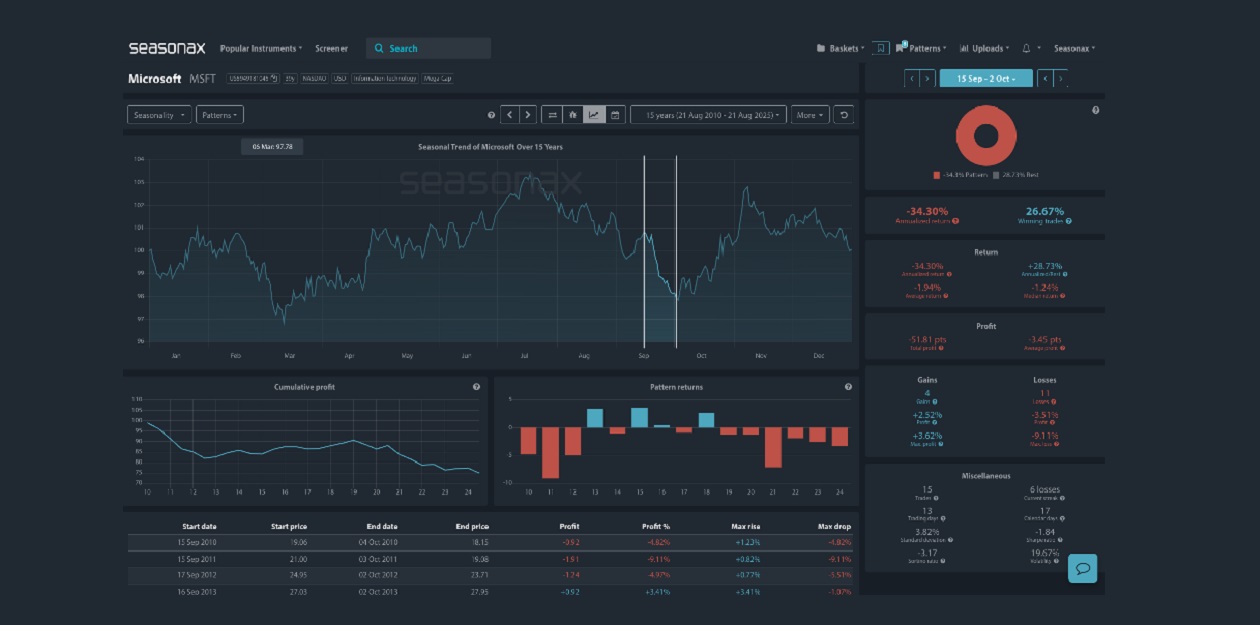Image resolution: width=1260 pixels, height=625 pixels.
Task: Open the Baskets menu
Action: tap(840, 48)
